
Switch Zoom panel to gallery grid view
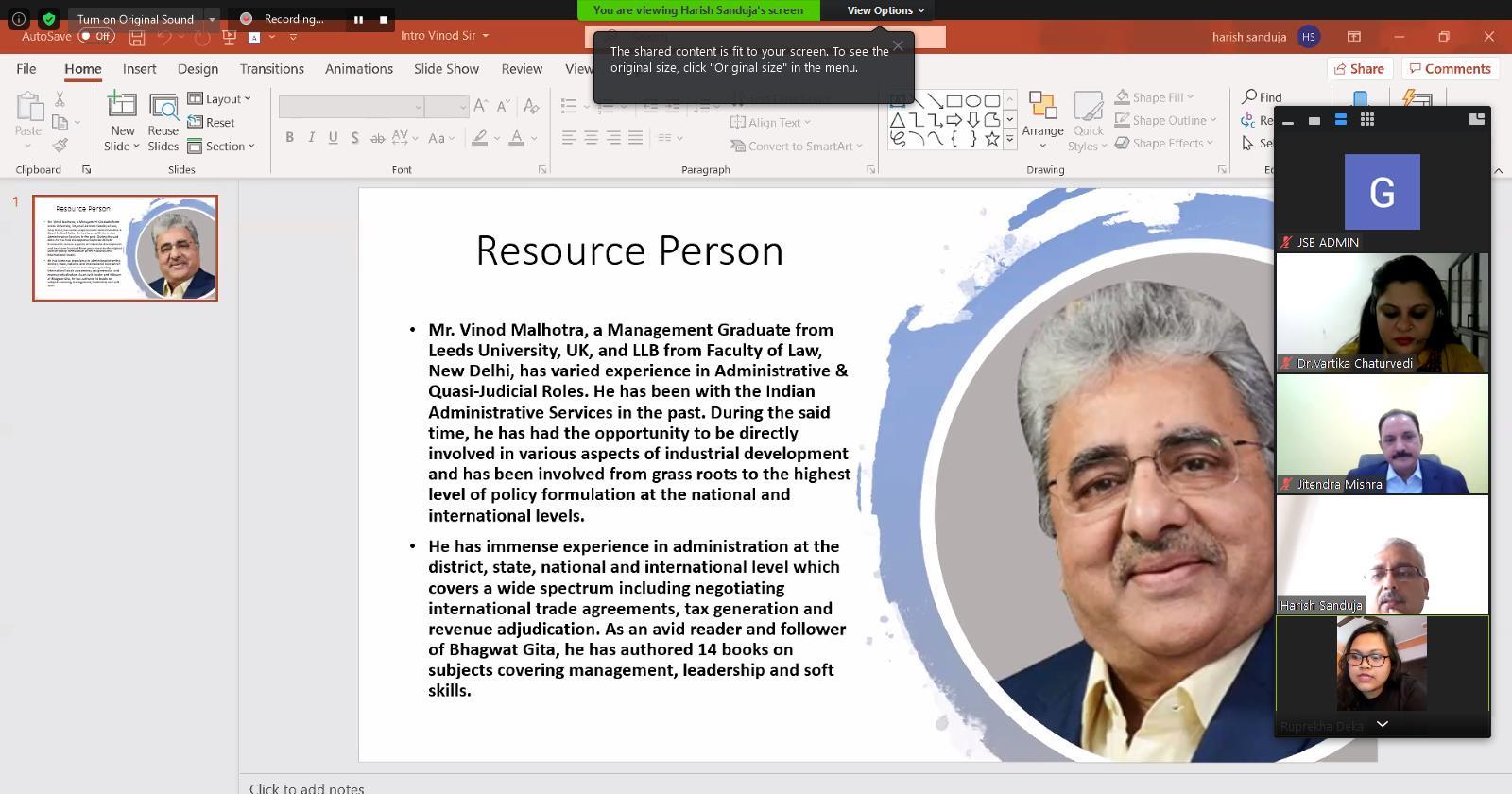[1366, 119]
